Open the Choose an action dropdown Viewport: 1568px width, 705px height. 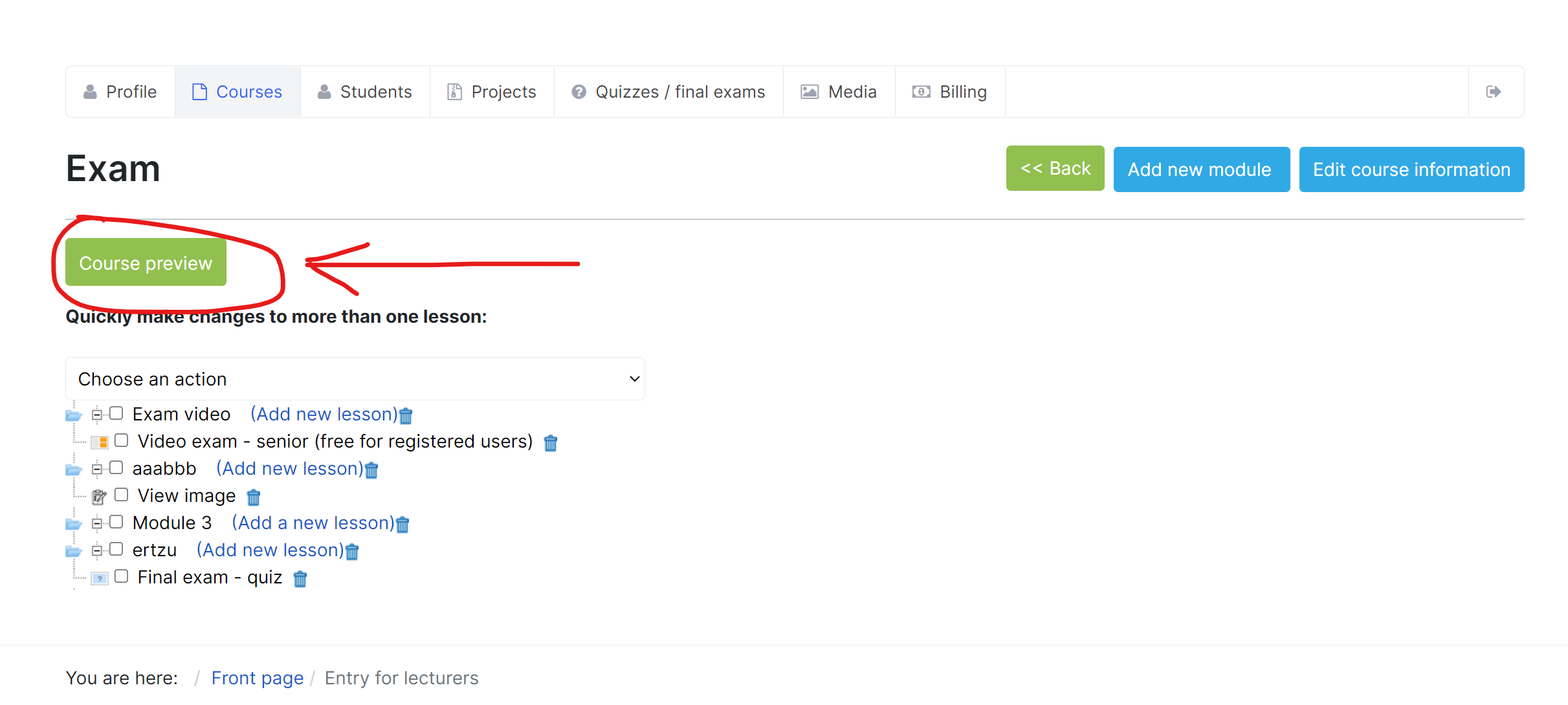[x=355, y=379]
